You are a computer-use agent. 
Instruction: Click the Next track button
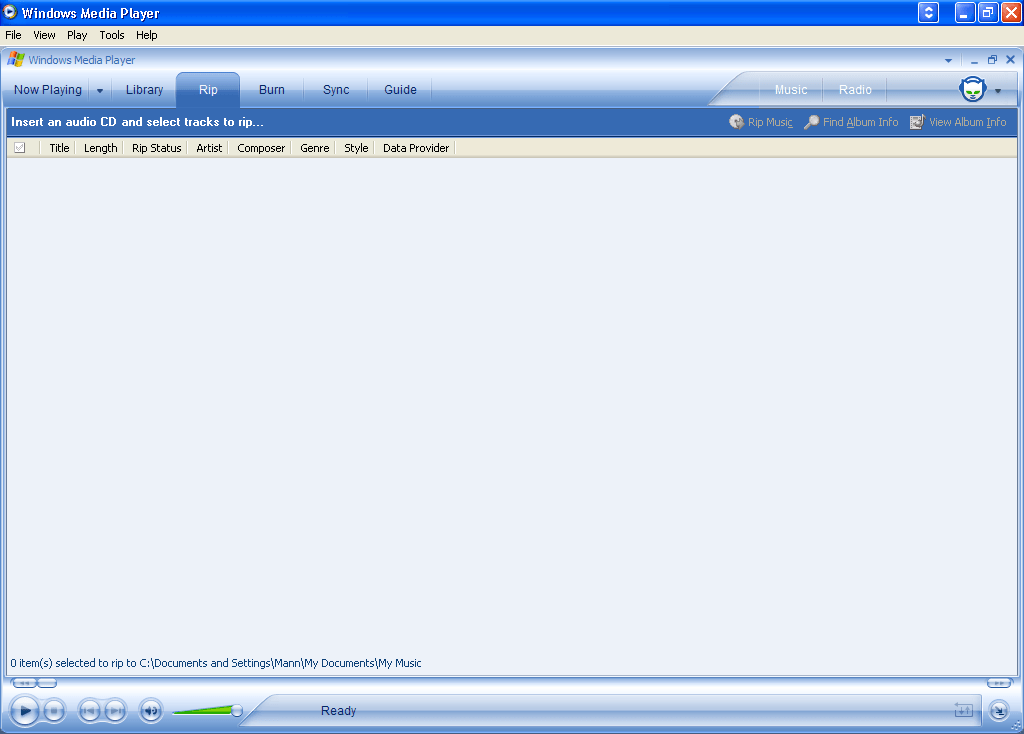[x=115, y=710]
